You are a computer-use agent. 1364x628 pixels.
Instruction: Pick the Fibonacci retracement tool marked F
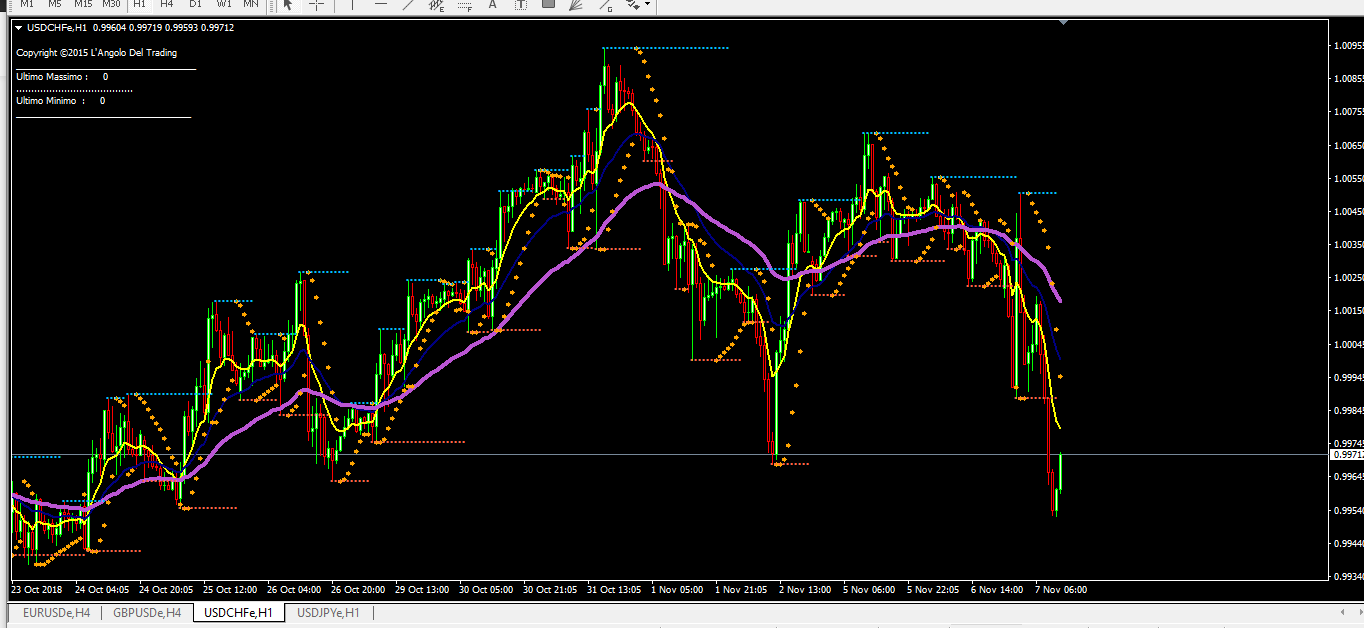(464, 5)
